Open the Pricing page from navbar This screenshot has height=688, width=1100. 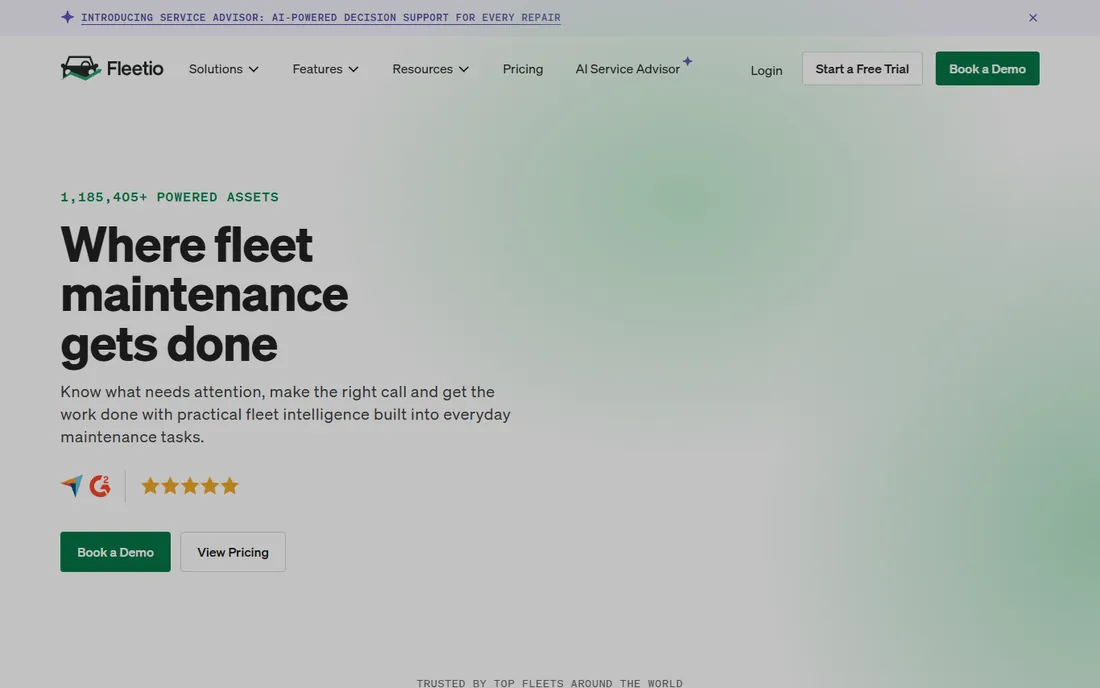(523, 69)
